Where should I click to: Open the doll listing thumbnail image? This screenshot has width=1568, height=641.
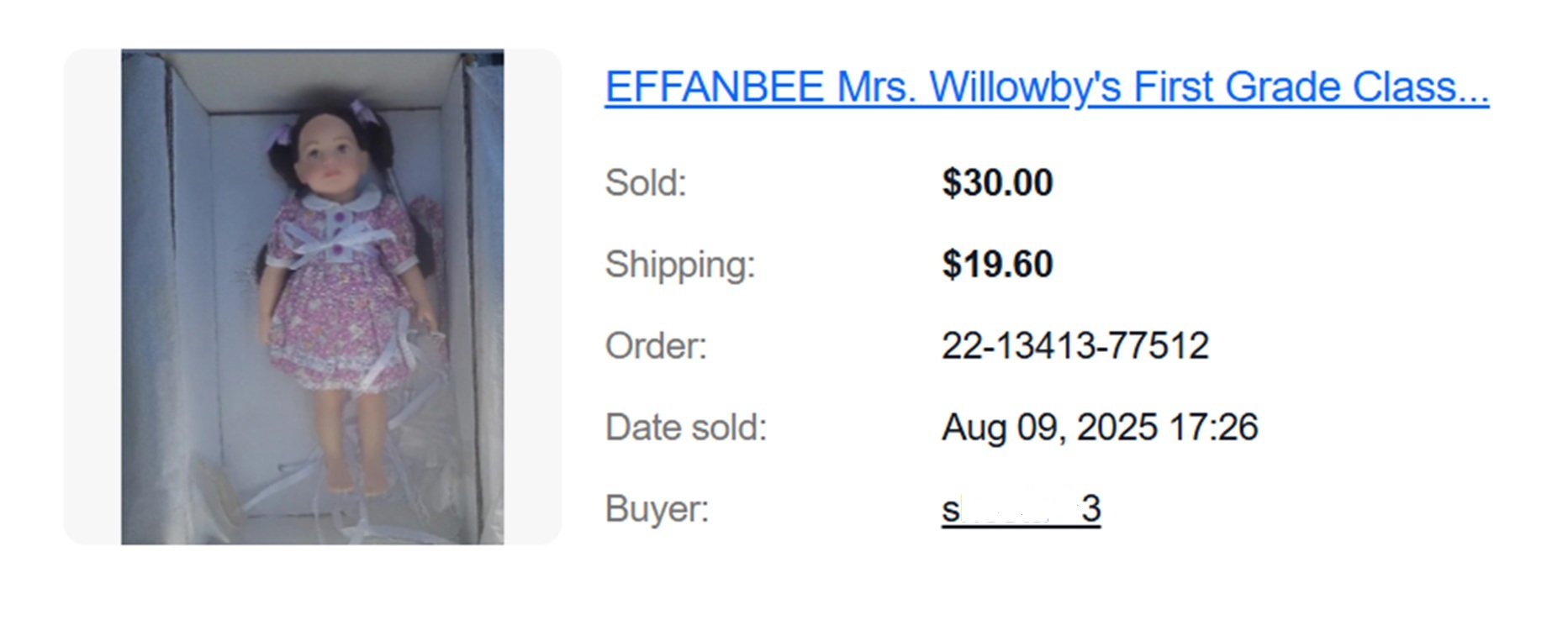pos(313,297)
